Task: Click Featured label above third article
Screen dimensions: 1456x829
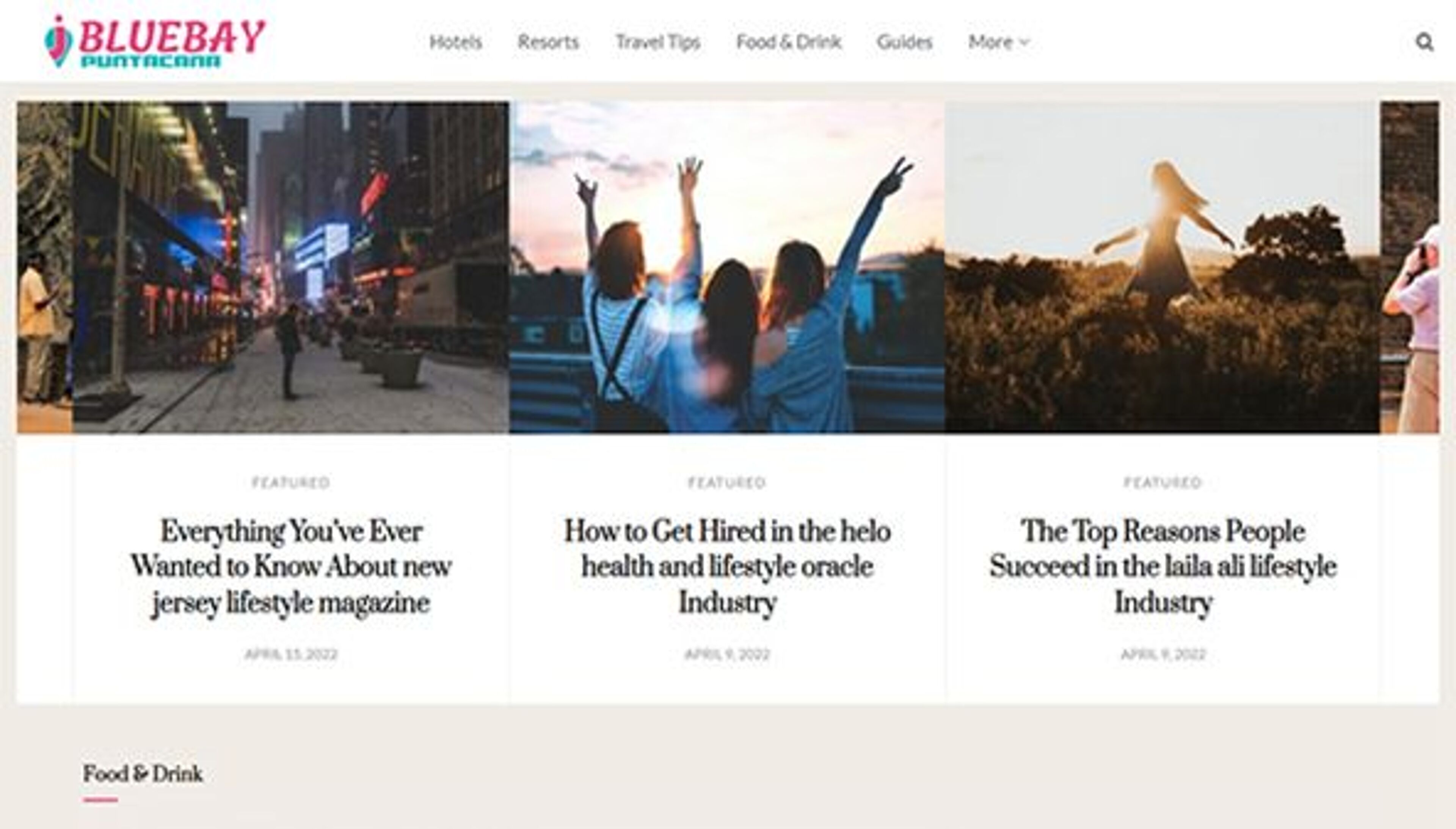Action: (x=1162, y=483)
